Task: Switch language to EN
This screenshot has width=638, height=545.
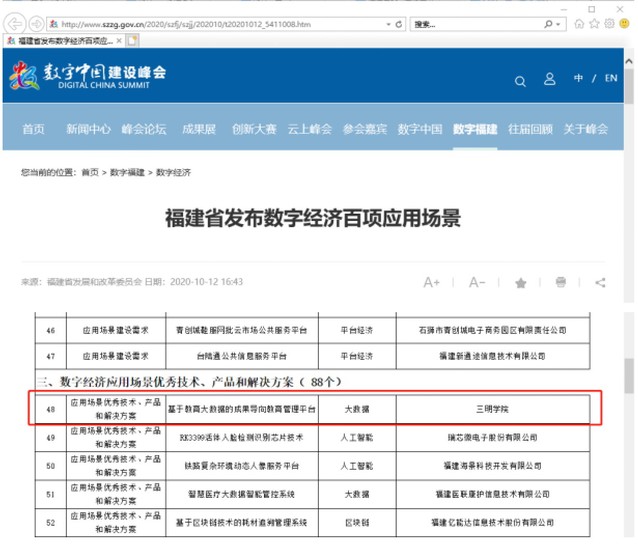Action: 611,79
